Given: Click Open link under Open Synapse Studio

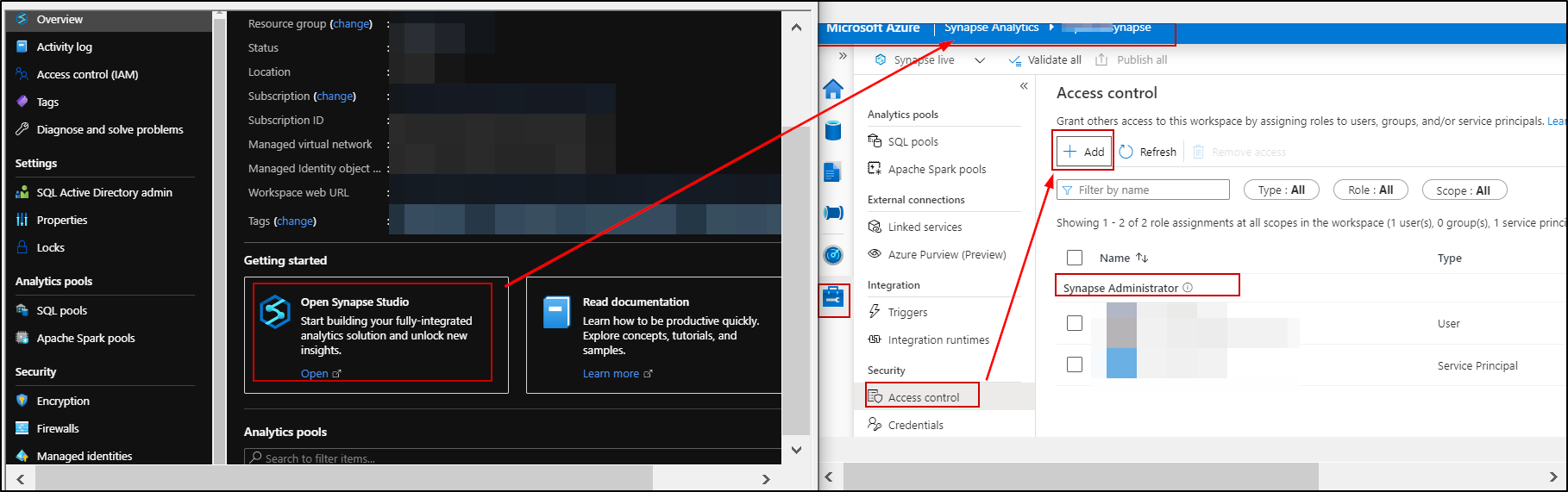Looking at the screenshot, I should pyautogui.click(x=321, y=373).
